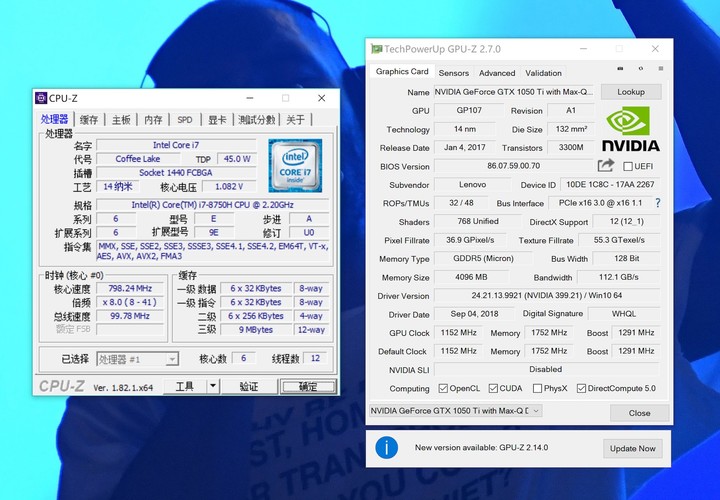Viewport: 720px width, 500px height.
Task: Click the 三级 cache value 9 MBytes
Action: 256,330
